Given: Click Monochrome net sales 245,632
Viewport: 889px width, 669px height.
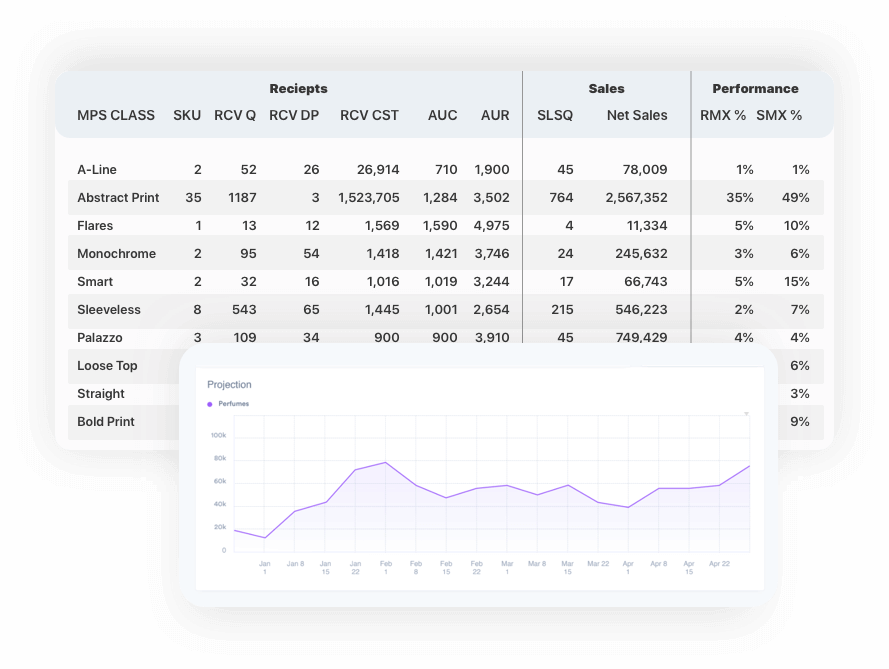Looking at the screenshot, I should coord(641,253).
